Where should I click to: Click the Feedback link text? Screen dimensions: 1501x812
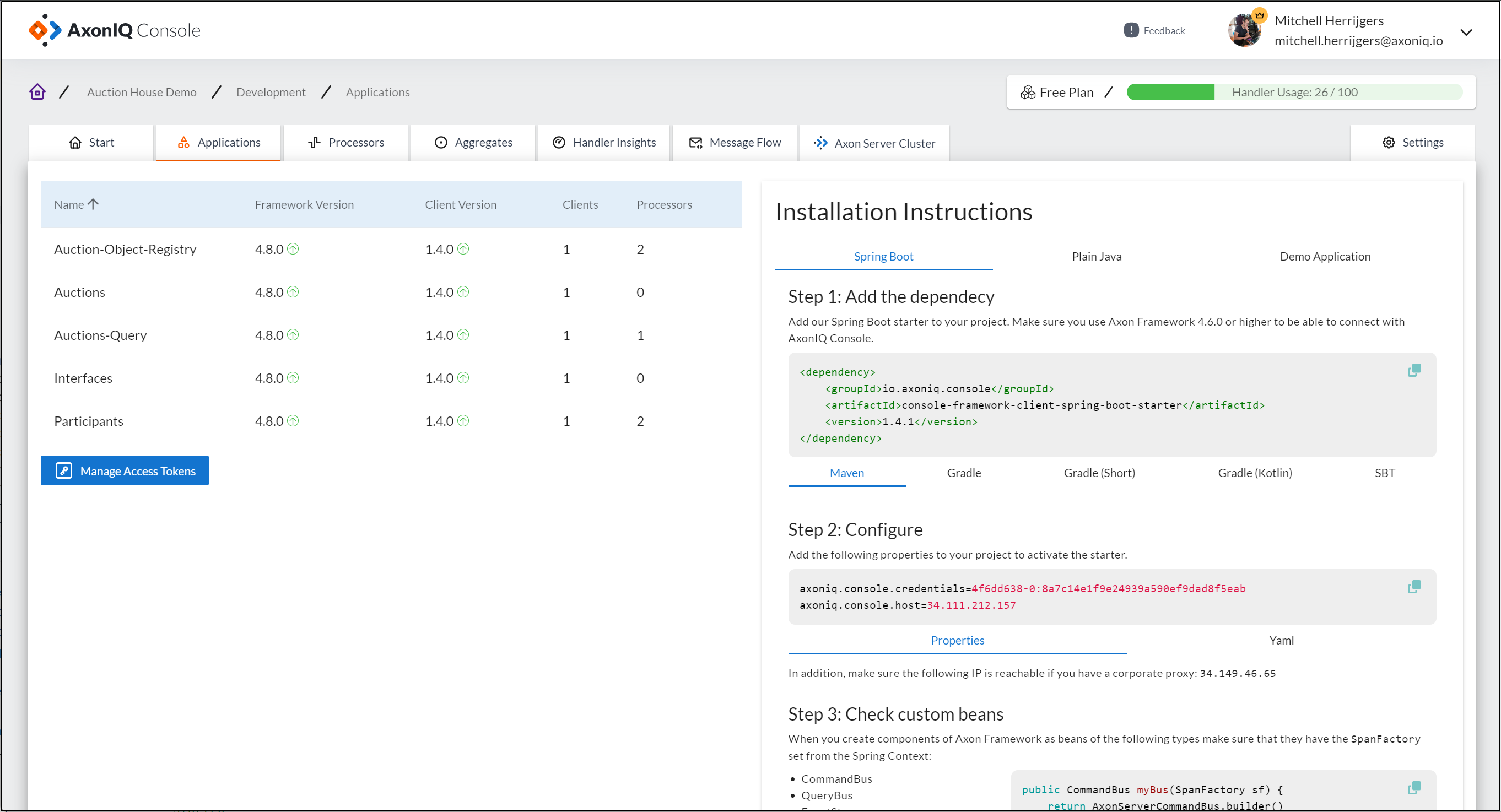point(1164,30)
